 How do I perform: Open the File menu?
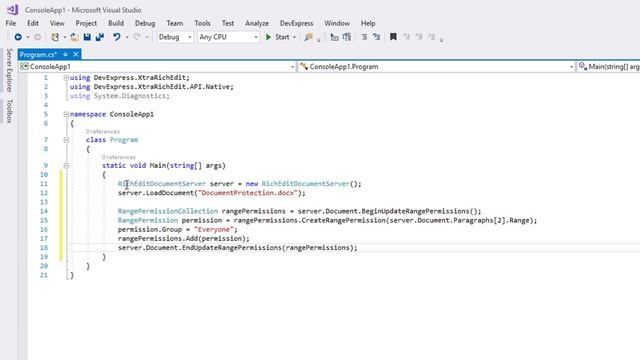click(x=11, y=23)
